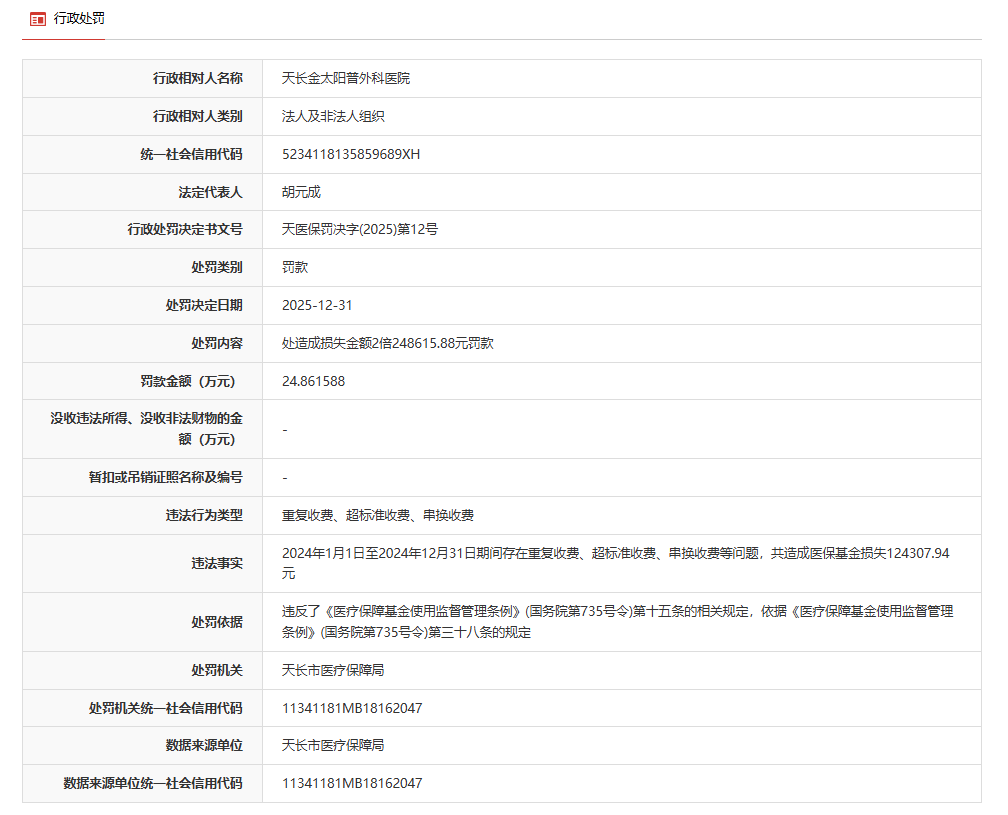Click the 违法行为类型 value cell

pyautogui.click(x=378, y=515)
